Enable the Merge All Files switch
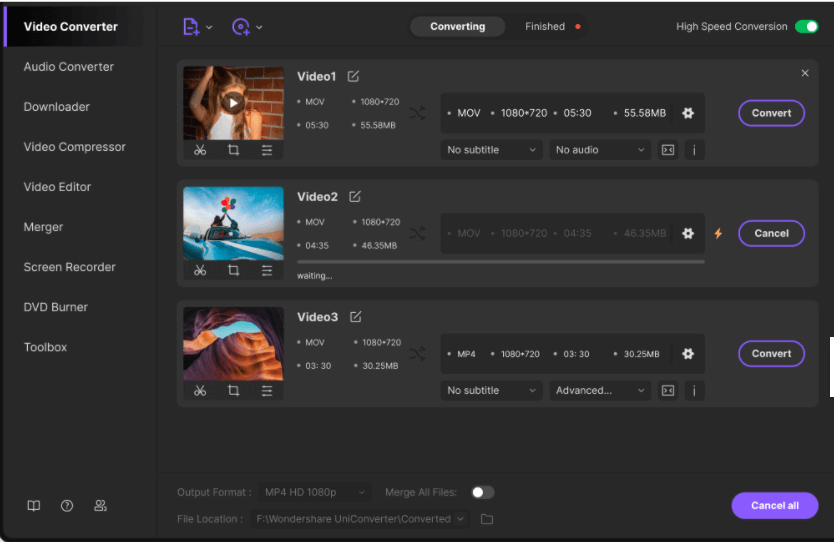Screen dimensions: 834x542 [x=482, y=492]
